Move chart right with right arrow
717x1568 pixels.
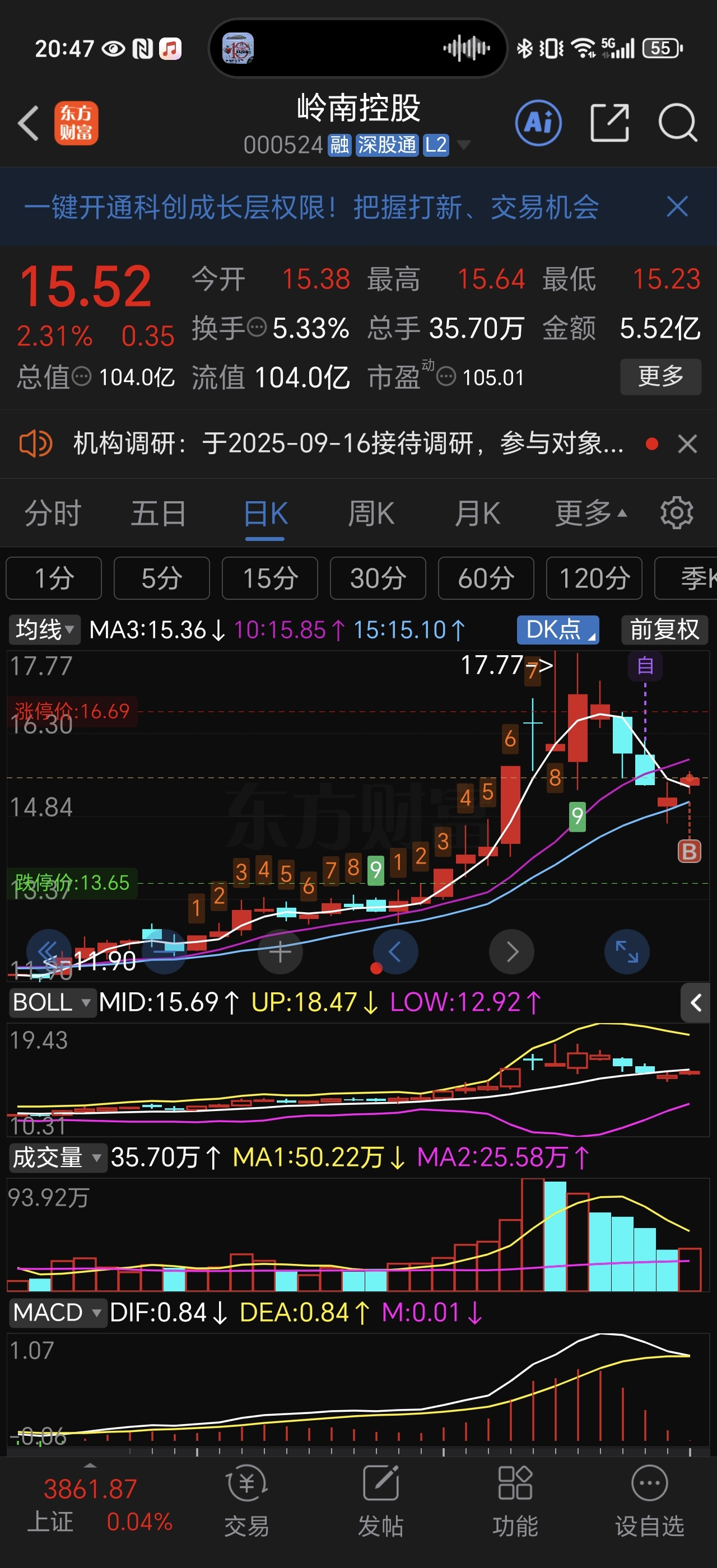pyautogui.click(x=511, y=951)
